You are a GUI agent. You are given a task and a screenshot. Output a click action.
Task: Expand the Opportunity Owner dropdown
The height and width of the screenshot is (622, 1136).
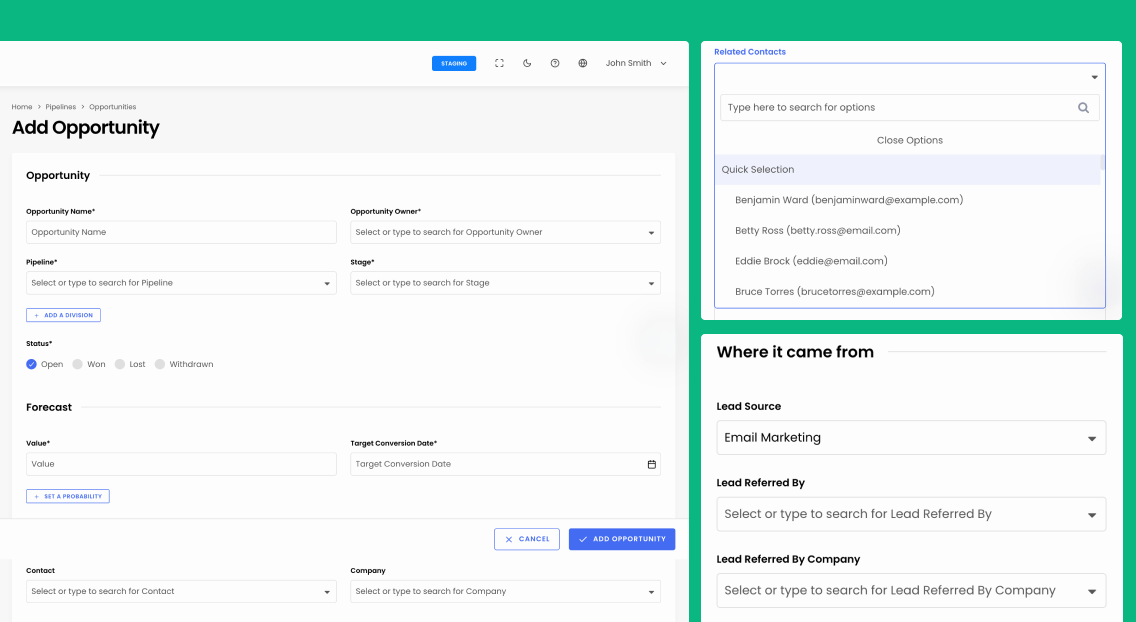click(505, 232)
